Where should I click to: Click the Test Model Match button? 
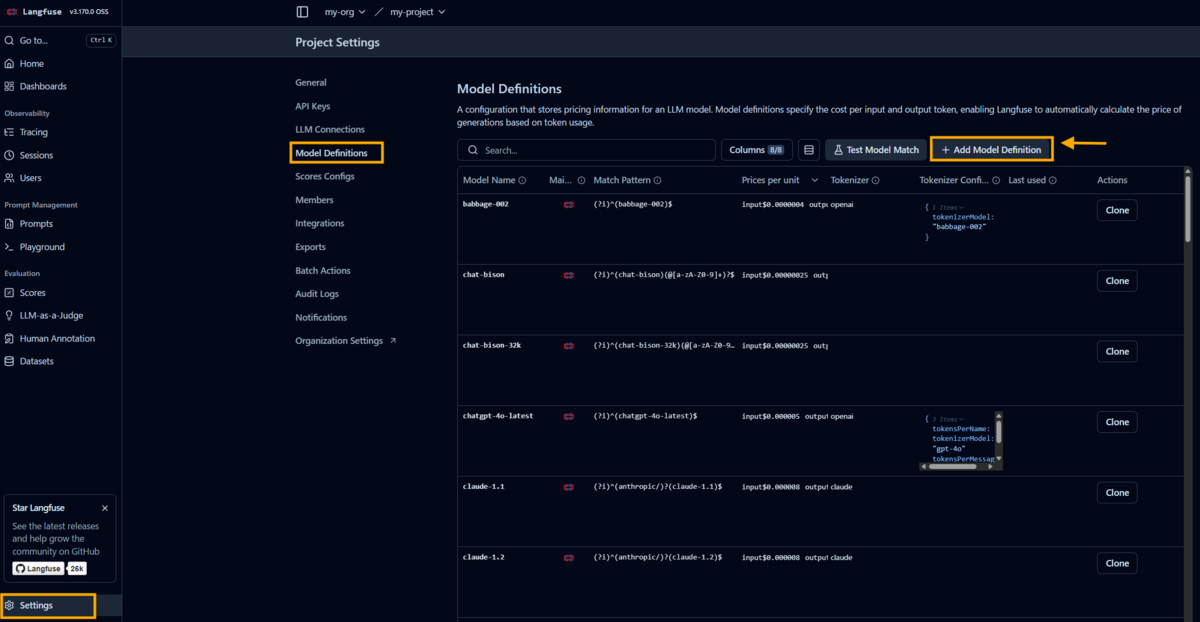[x=876, y=150]
